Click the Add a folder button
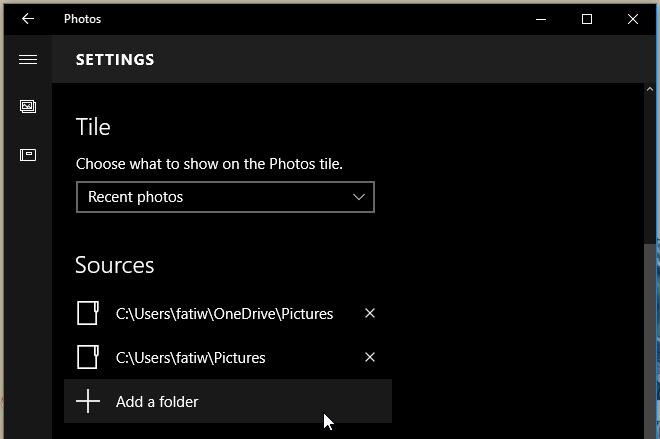Screen dimensions: 660x439 228,401
